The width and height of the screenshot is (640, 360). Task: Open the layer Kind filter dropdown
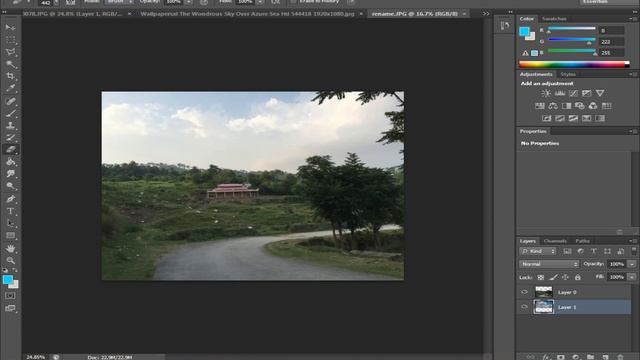[x=538, y=251]
